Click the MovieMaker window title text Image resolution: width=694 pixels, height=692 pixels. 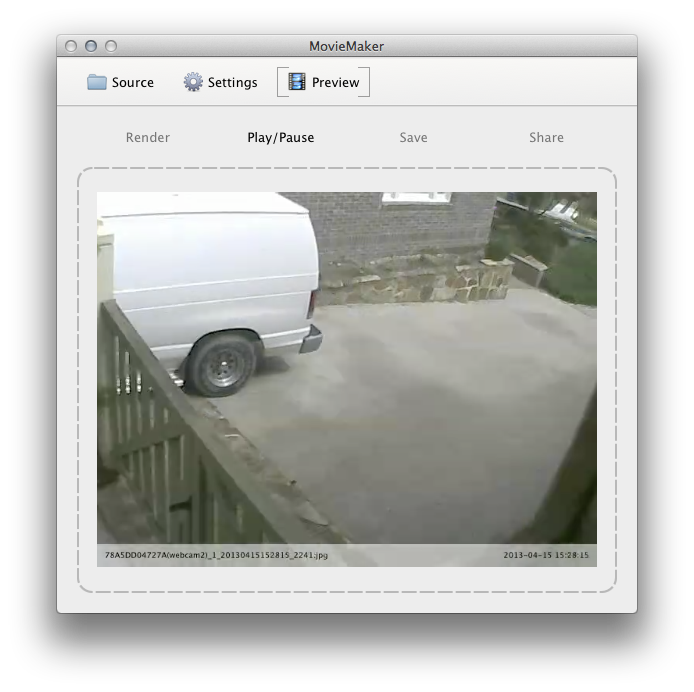pos(347,46)
